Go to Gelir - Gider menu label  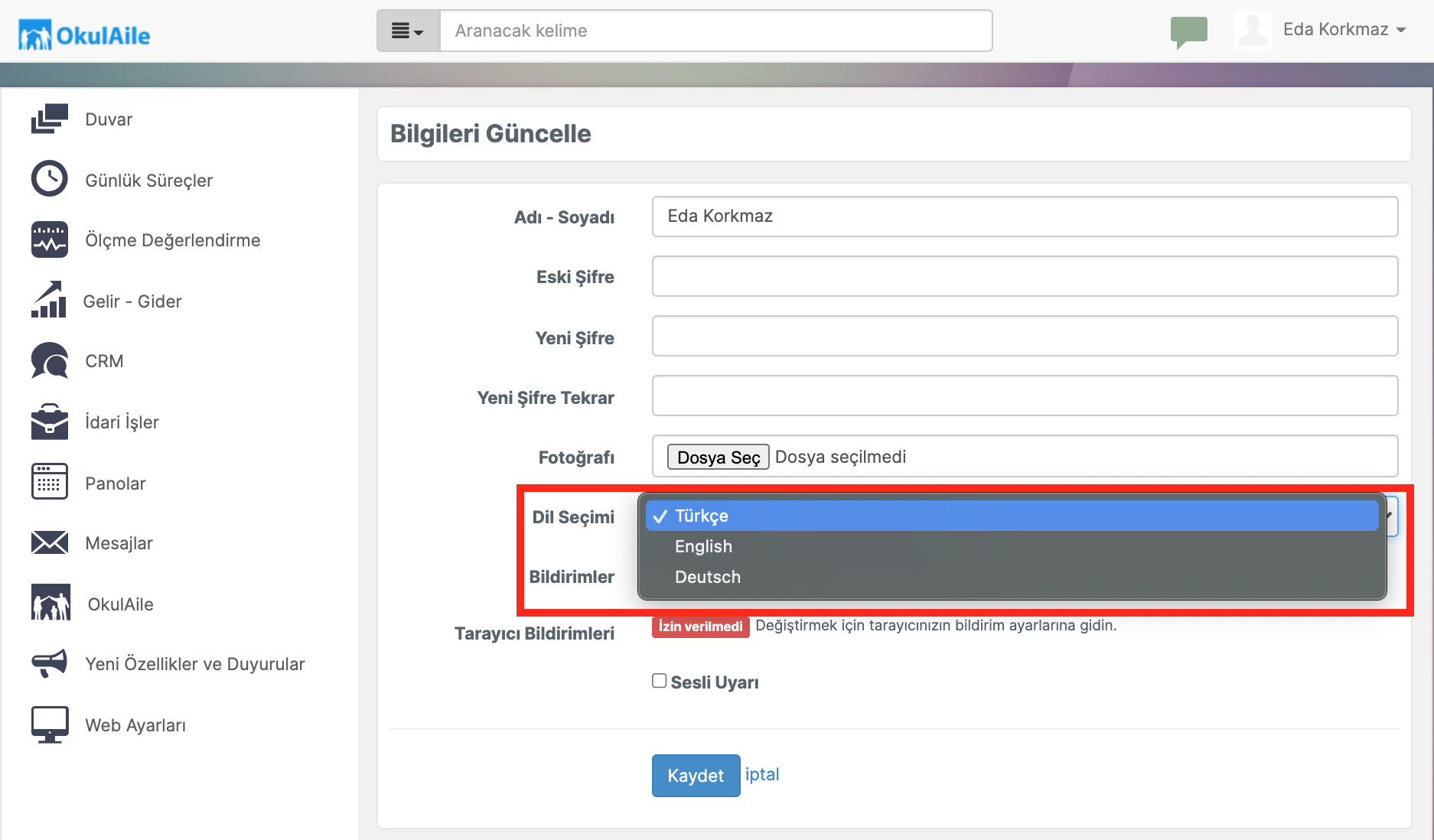[x=132, y=301]
